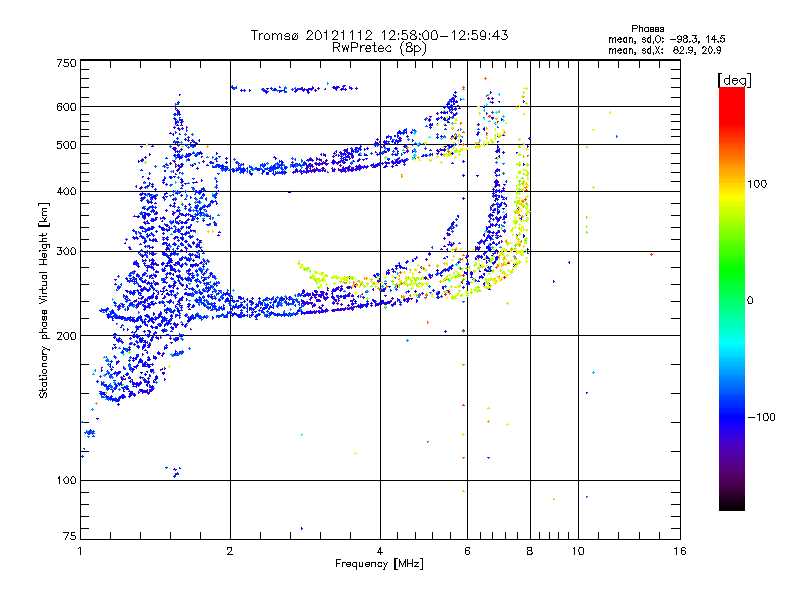
Task: Click the '10' frequency tick label
Action: pos(578,551)
